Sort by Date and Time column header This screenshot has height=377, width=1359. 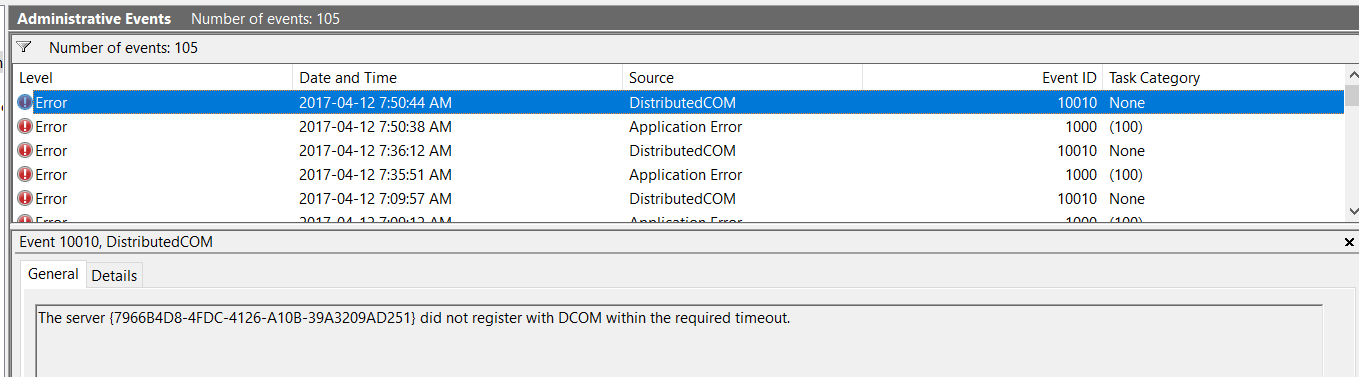(458, 77)
